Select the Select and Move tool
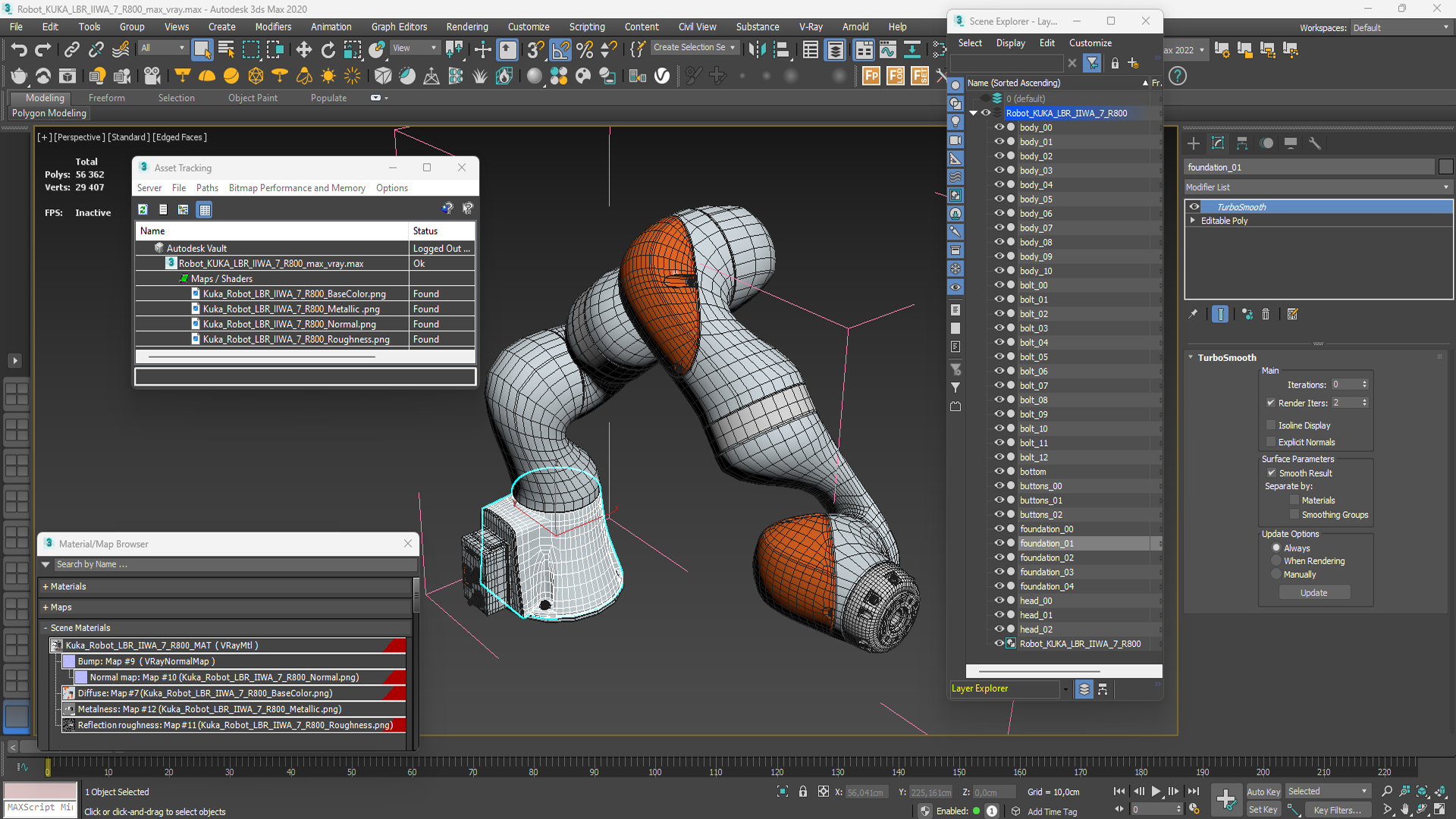The image size is (1456, 819). [x=303, y=50]
